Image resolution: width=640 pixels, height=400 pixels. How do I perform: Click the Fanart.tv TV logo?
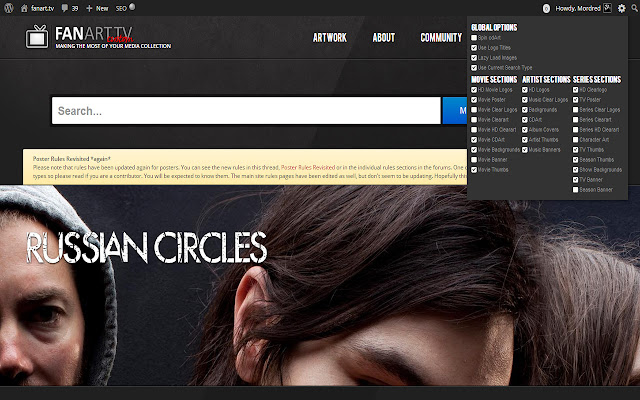pos(37,37)
